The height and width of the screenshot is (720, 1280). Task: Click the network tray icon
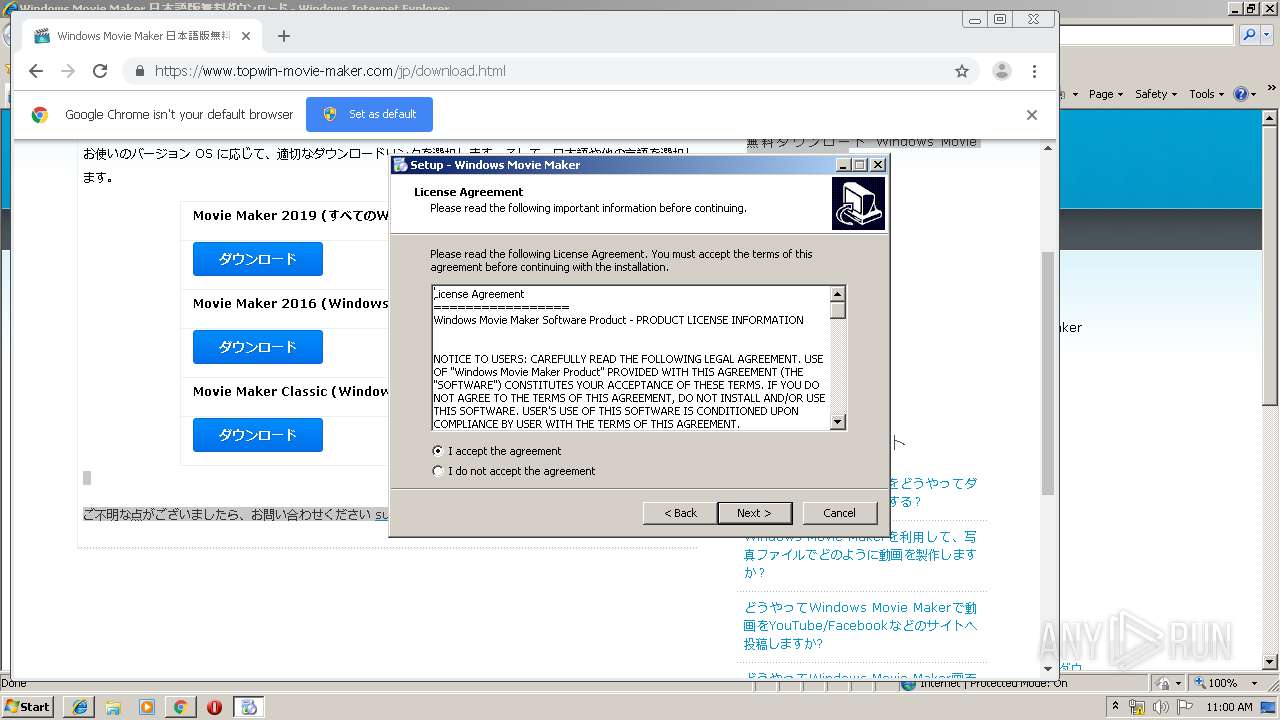click(x=1137, y=707)
